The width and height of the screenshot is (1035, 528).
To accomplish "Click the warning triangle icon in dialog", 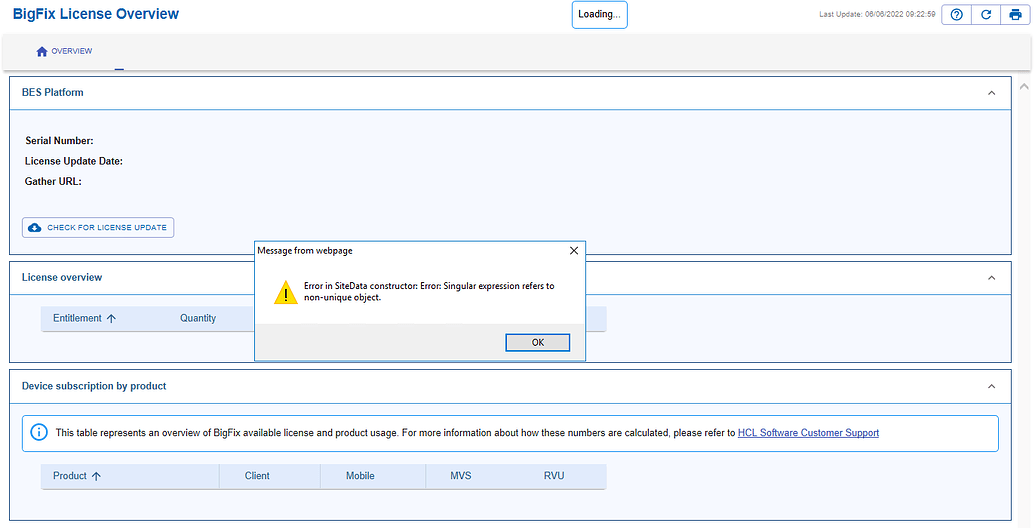I will point(286,292).
